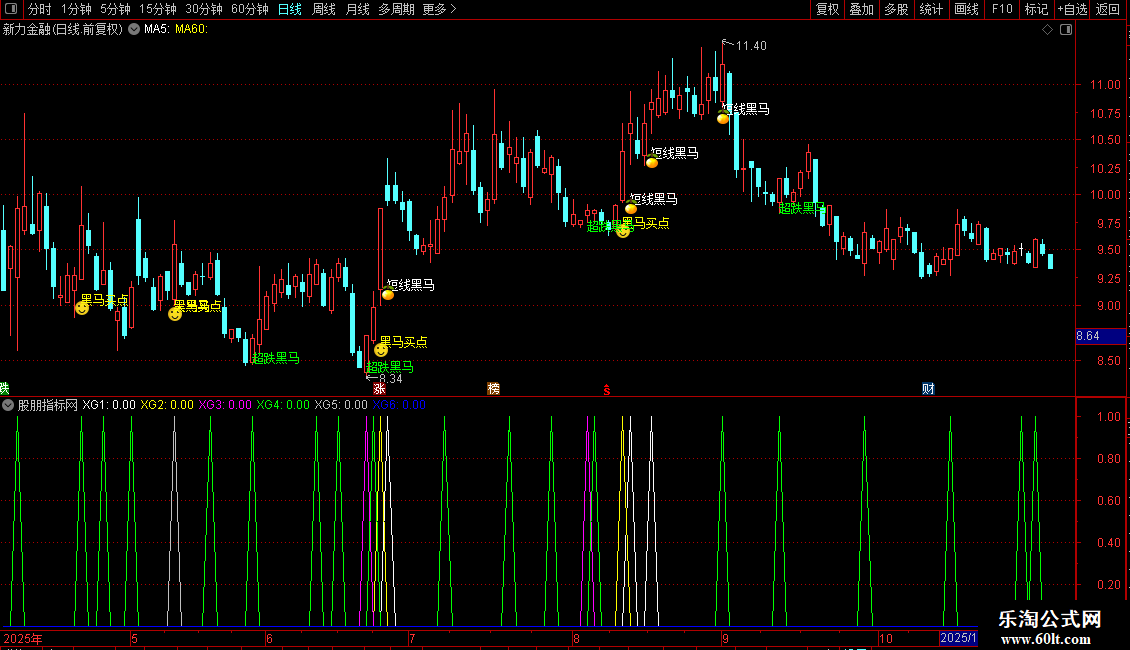The height and width of the screenshot is (650, 1130).
Task: Click the 黑马买点 smiley icon before month 5
Action: coord(175,313)
